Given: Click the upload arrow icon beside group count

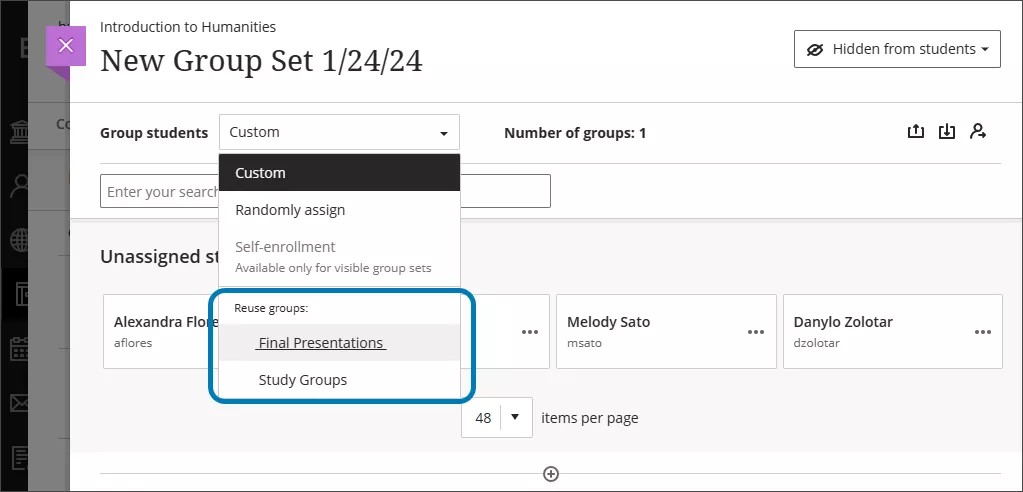Looking at the screenshot, I should (x=915, y=132).
